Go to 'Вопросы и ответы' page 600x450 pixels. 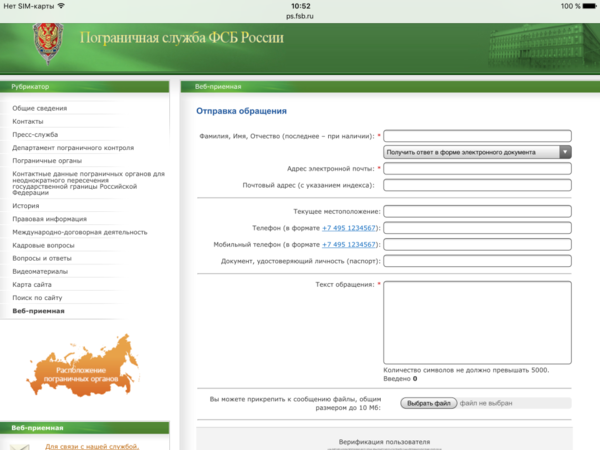tap(44, 258)
